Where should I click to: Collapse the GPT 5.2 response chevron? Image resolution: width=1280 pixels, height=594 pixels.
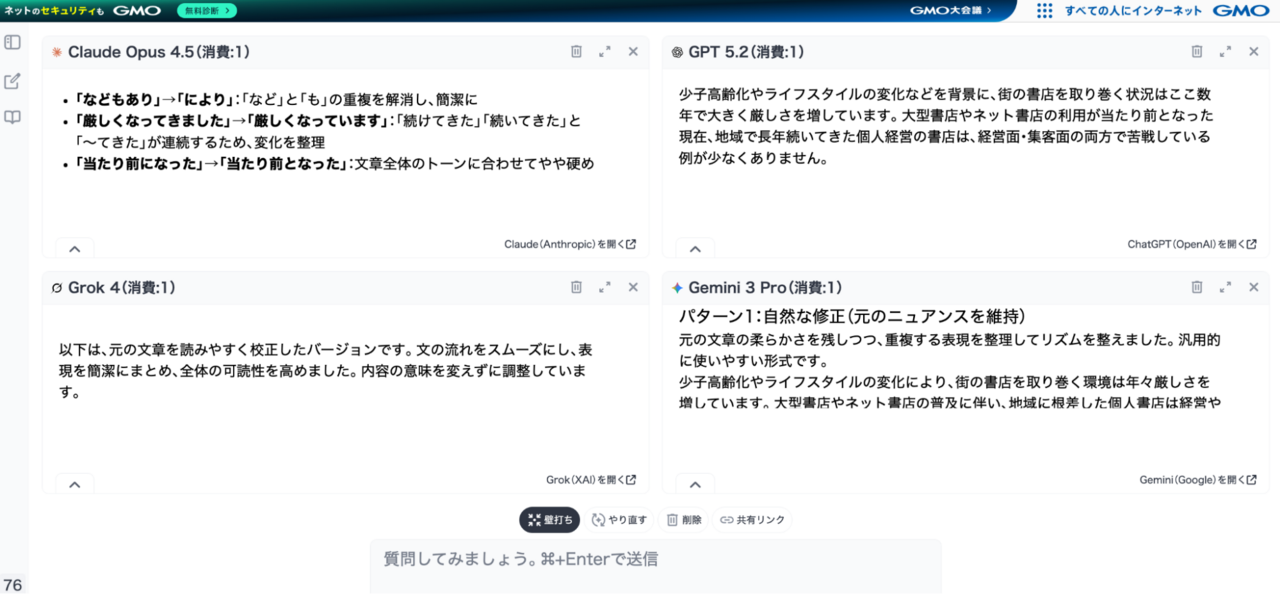pos(695,248)
